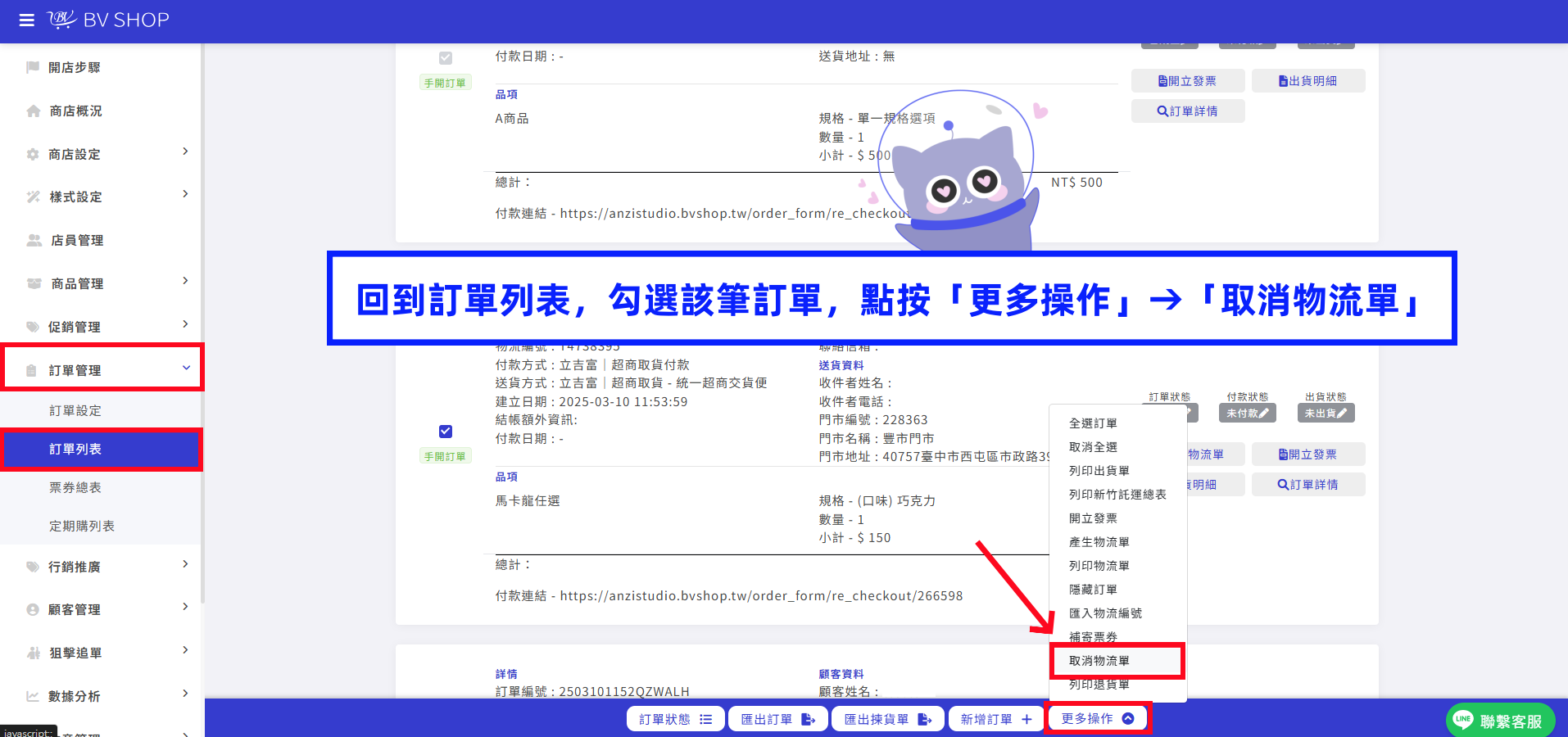1568x737 pixels.
Task: Expand the 商品管理 submenu chevron
Action: coord(185,281)
